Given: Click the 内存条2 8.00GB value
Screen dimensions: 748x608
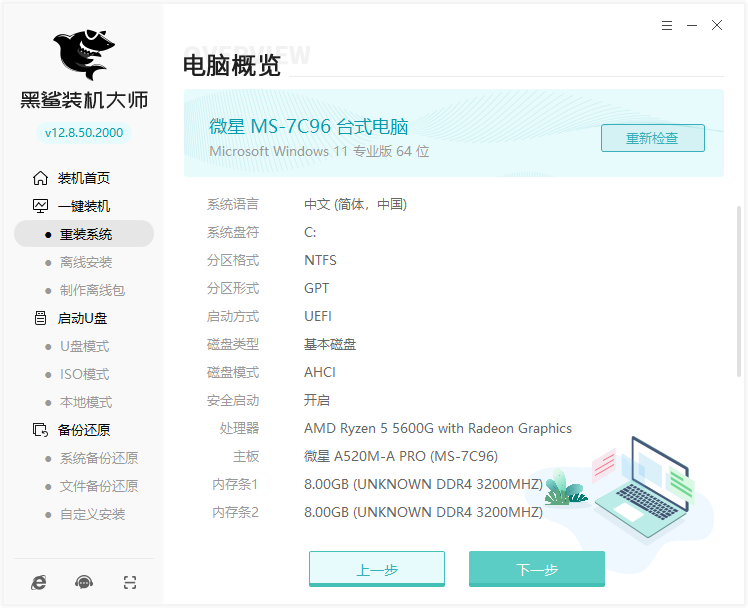Looking at the screenshot, I should [x=423, y=513].
